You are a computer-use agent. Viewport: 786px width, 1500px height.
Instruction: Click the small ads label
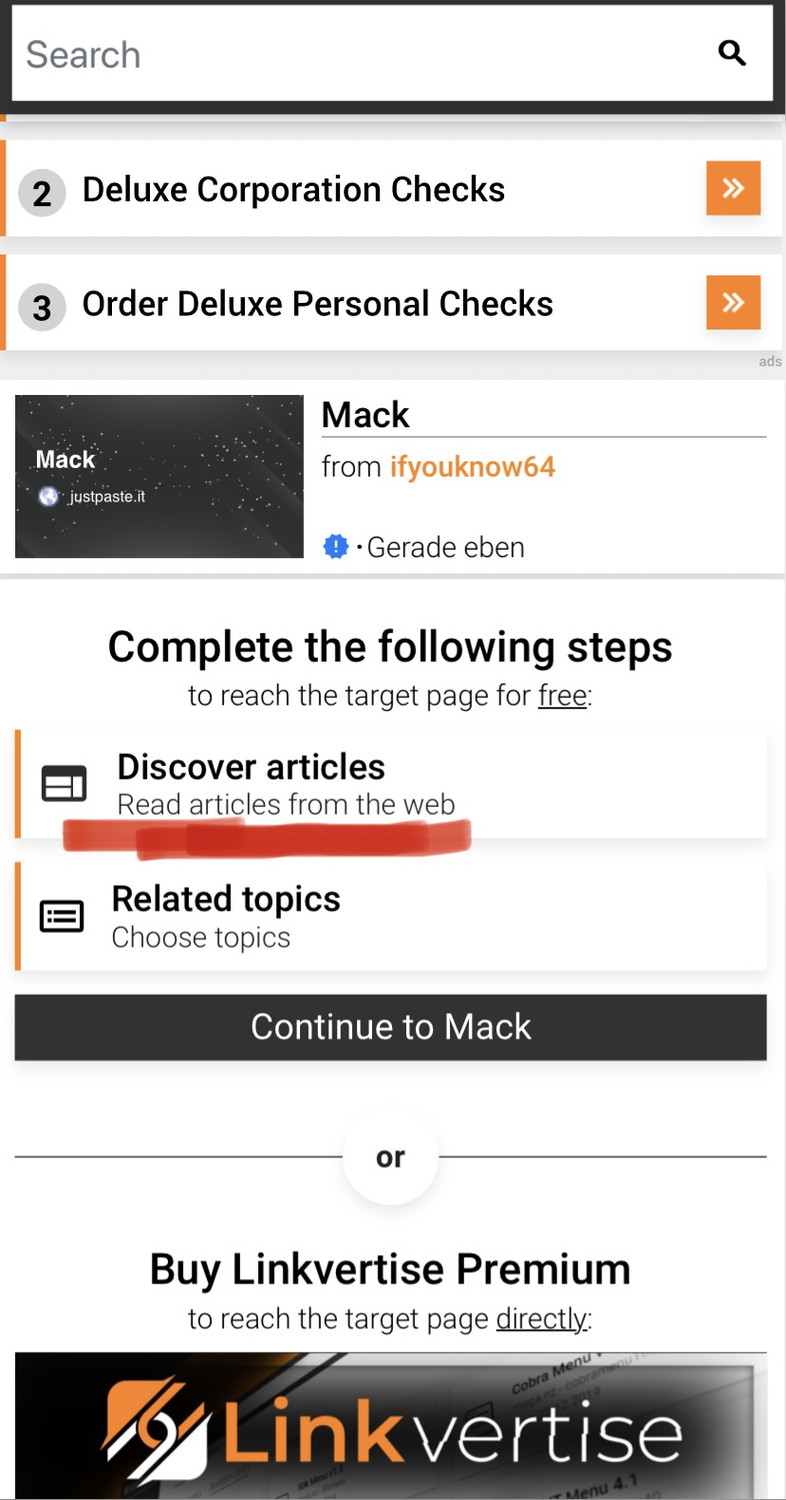[770, 361]
